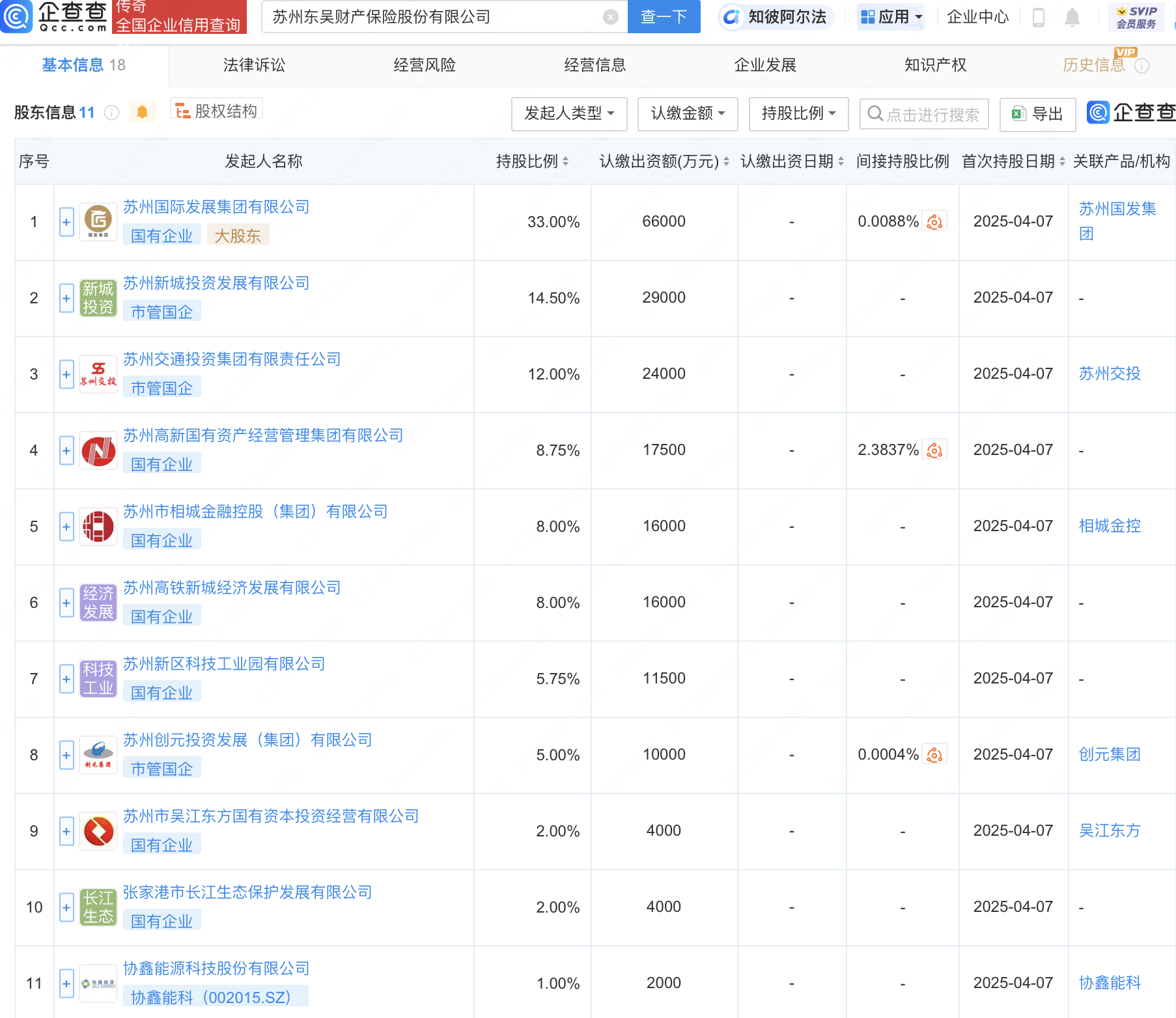
Task: Click 苏州高新国有资产 red logo
Action: pyautogui.click(x=98, y=450)
